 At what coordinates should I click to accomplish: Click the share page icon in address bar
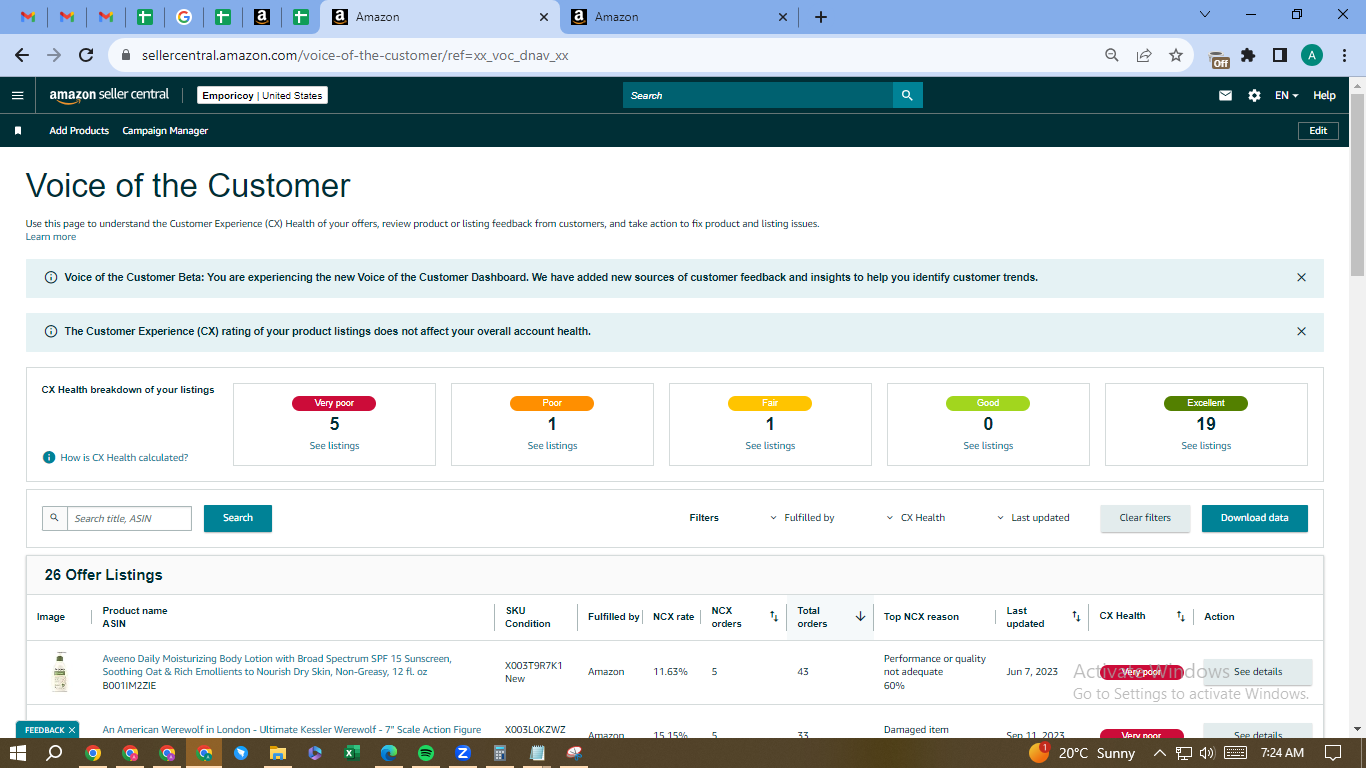click(1144, 55)
